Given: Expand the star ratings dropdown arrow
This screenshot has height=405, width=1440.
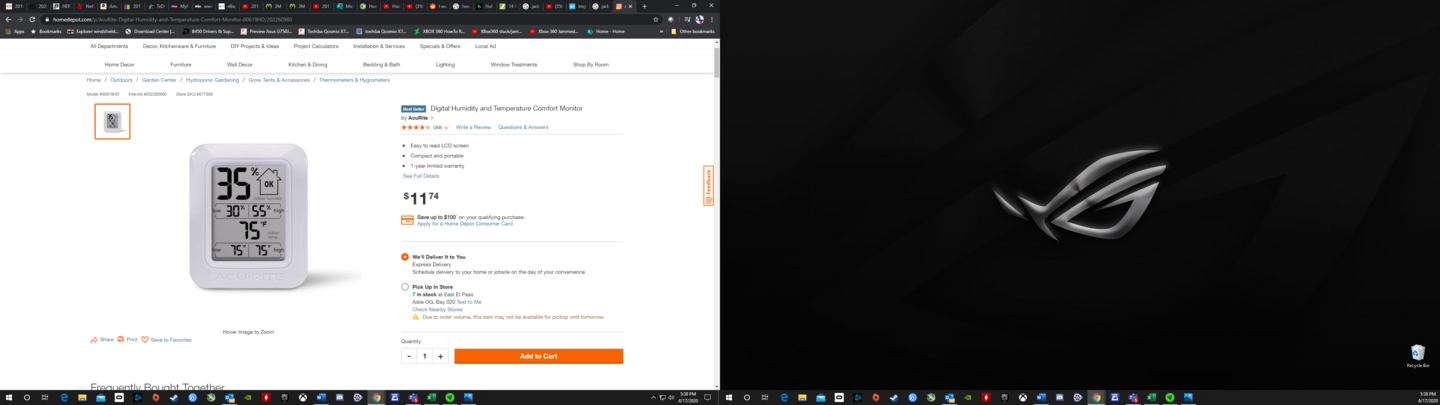Looking at the screenshot, I should pos(446,128).
